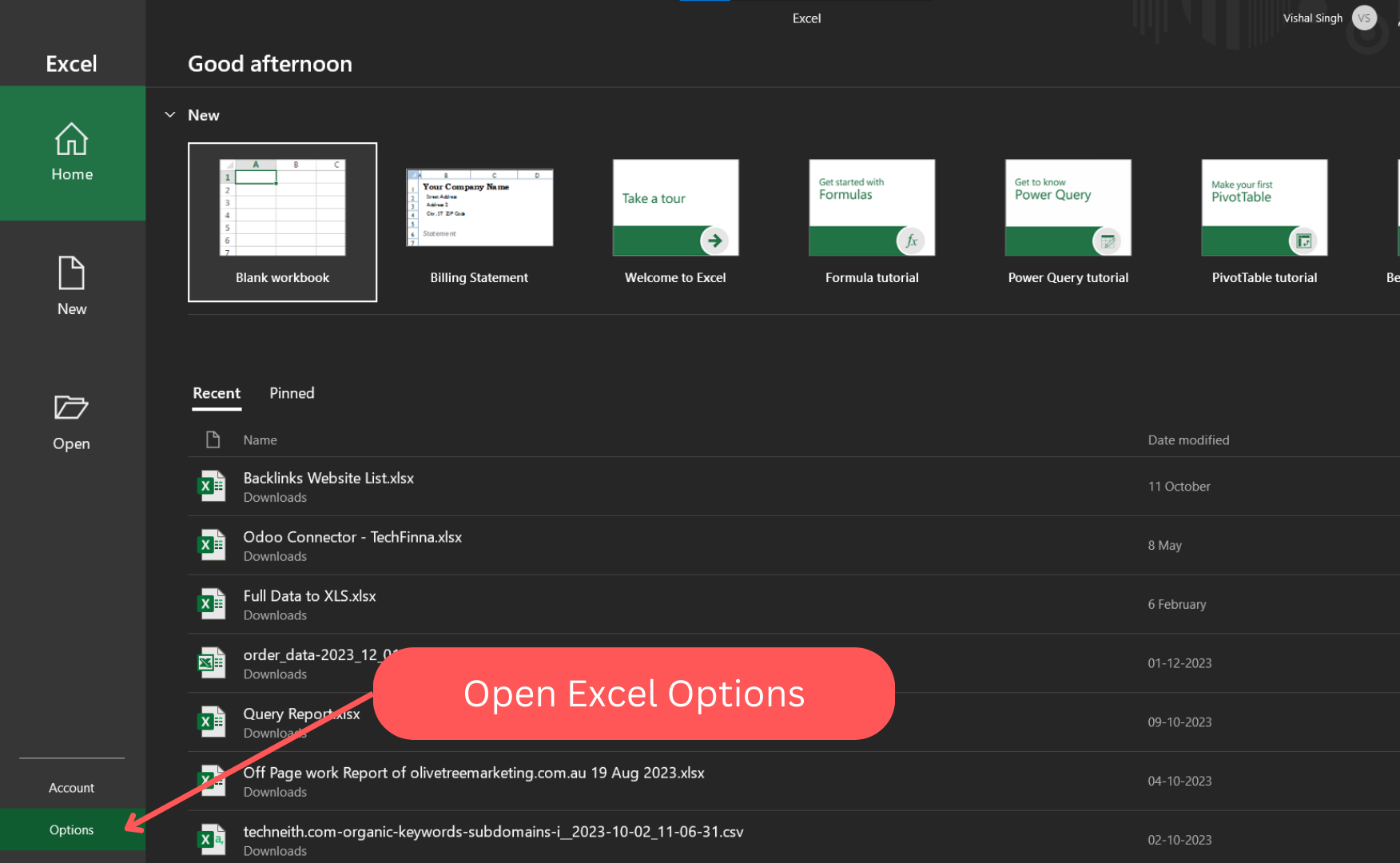Open Account settings in the sidebar
Image resolution: width=1400 pixels, height=863 pixels.
[x=72, y=788]
